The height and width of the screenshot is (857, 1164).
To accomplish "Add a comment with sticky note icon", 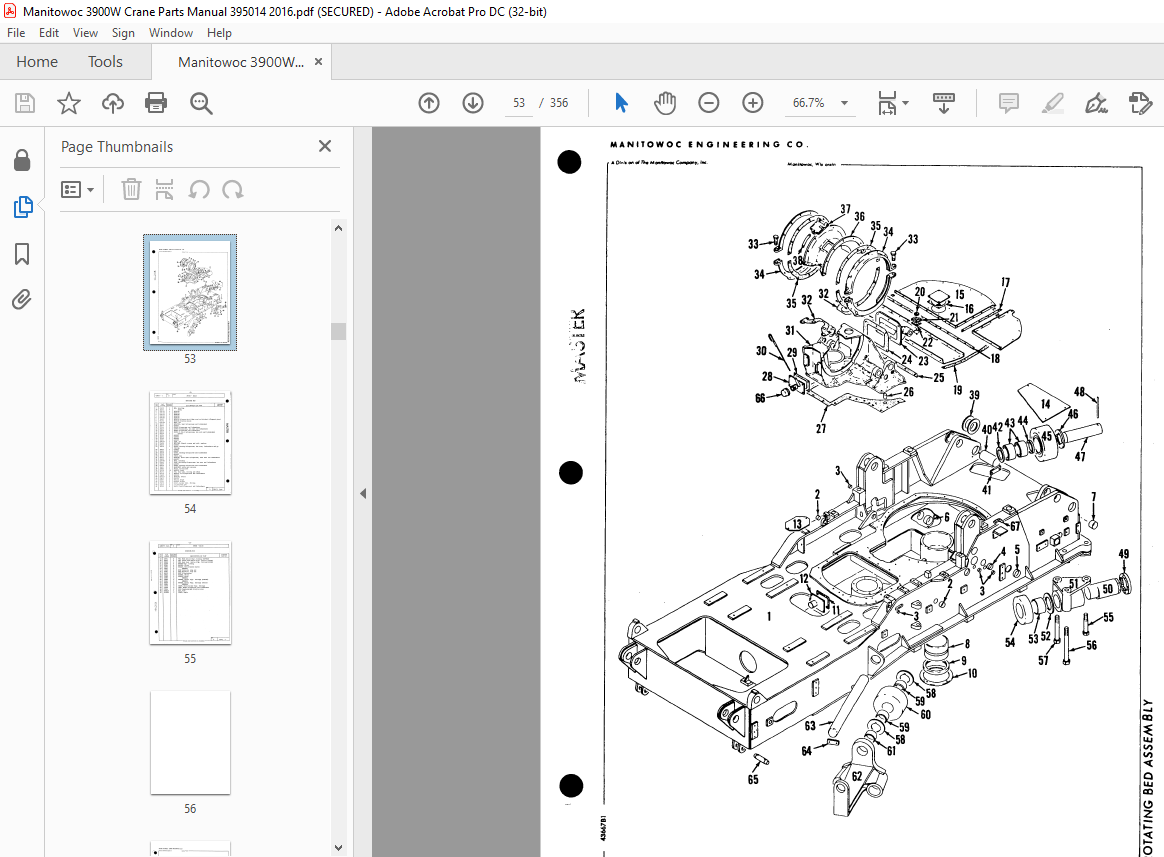I will click(1008, 102).
